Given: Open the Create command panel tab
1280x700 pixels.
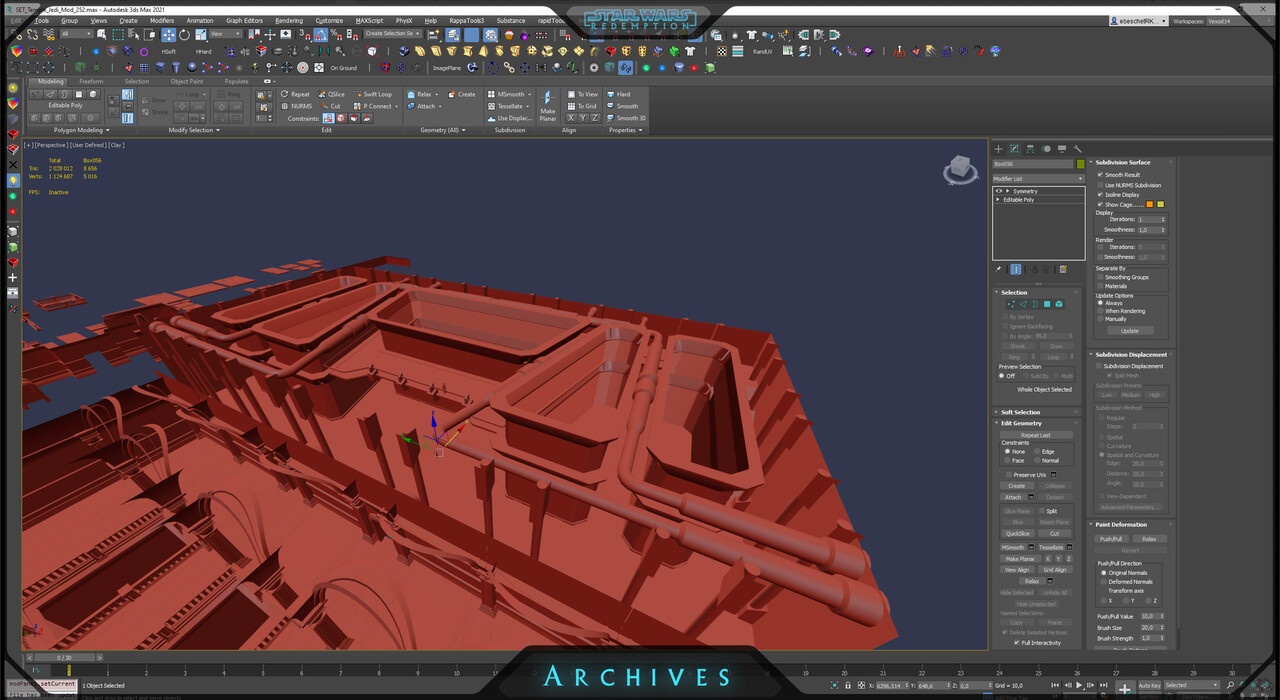Looking at the screenshot, I should pyautogui.click(x=998, y=149).
